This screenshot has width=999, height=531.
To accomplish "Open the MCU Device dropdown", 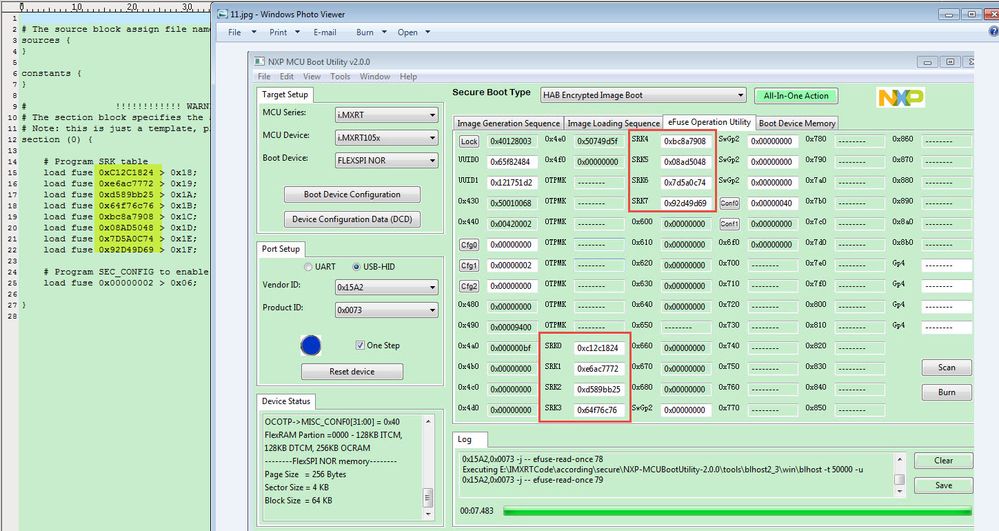I will tap(387, 138).
